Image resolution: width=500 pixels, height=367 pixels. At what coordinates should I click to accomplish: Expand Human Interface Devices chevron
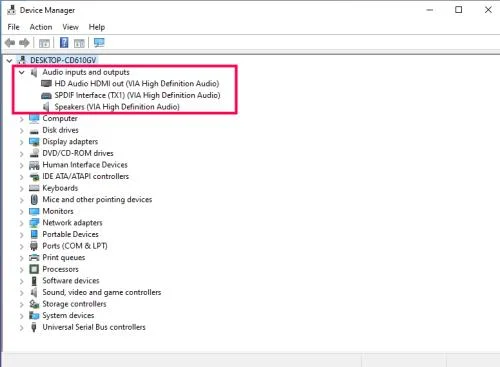[22, 165]
